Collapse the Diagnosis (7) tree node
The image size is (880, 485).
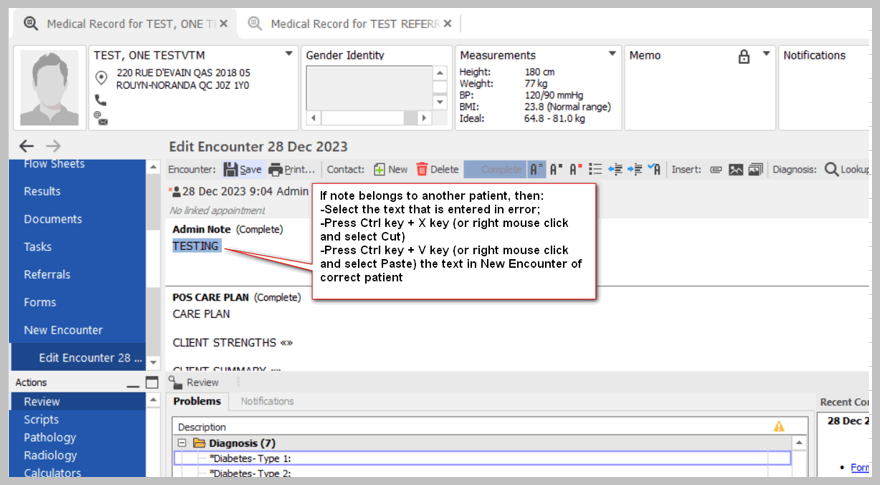(x=183, y=443)
